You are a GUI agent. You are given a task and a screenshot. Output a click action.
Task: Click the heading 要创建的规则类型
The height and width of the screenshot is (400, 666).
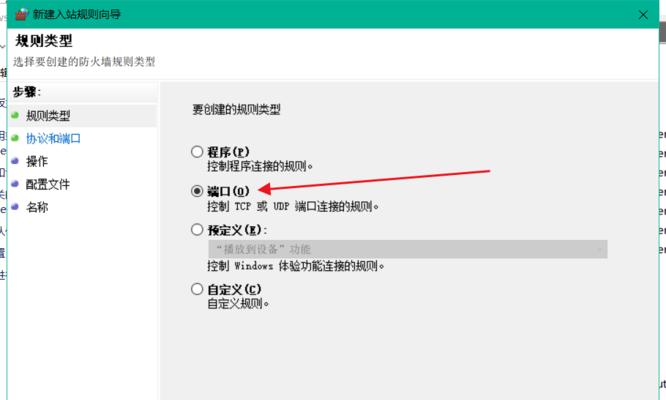pos(236,110)
